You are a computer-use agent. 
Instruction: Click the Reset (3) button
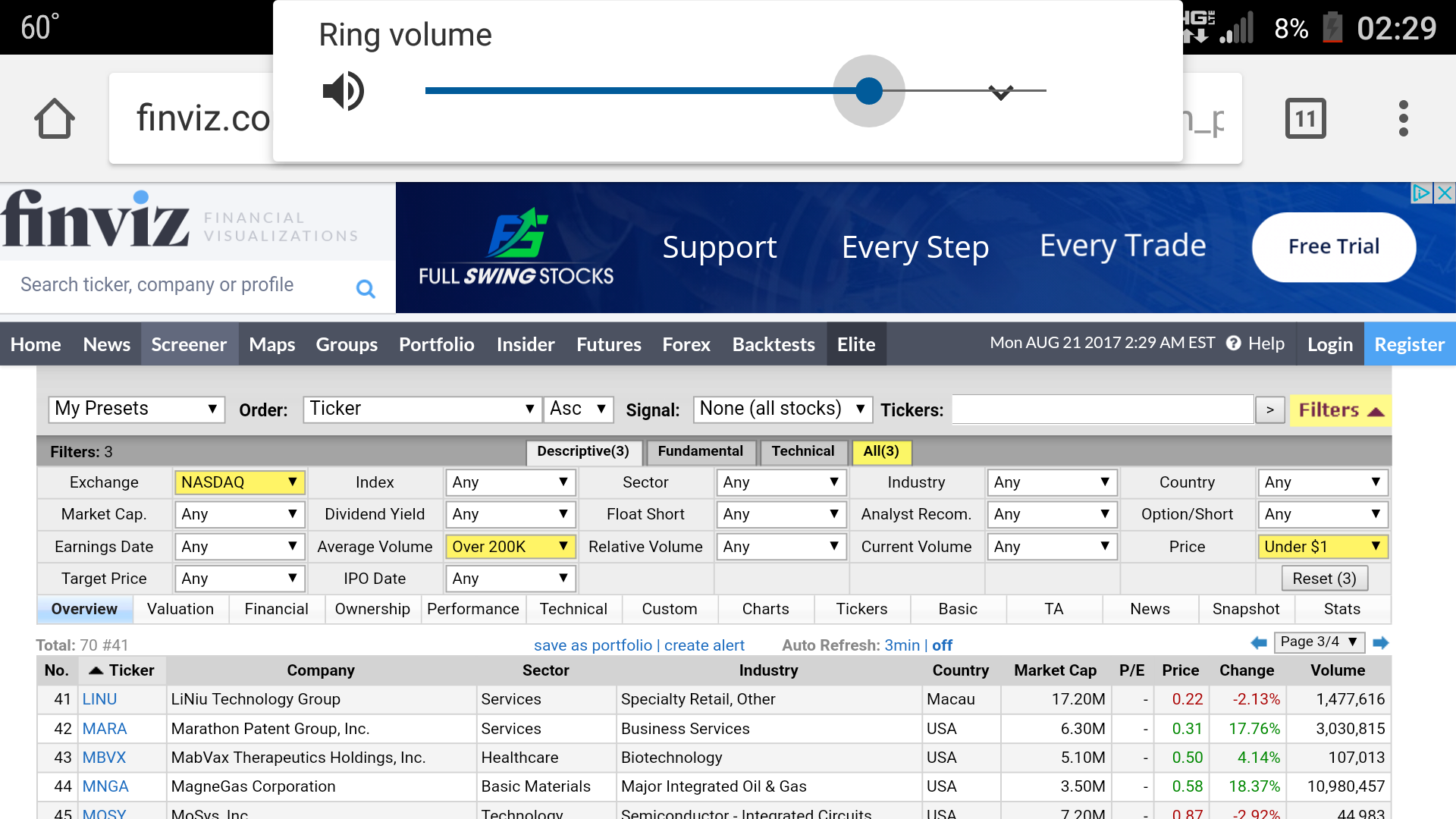coord(1324,579)
